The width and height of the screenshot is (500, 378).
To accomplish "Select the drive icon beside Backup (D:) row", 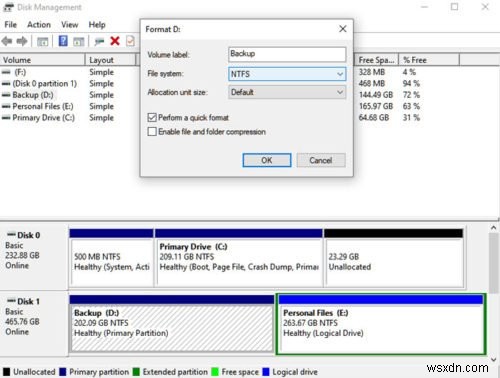I will 6,95.
